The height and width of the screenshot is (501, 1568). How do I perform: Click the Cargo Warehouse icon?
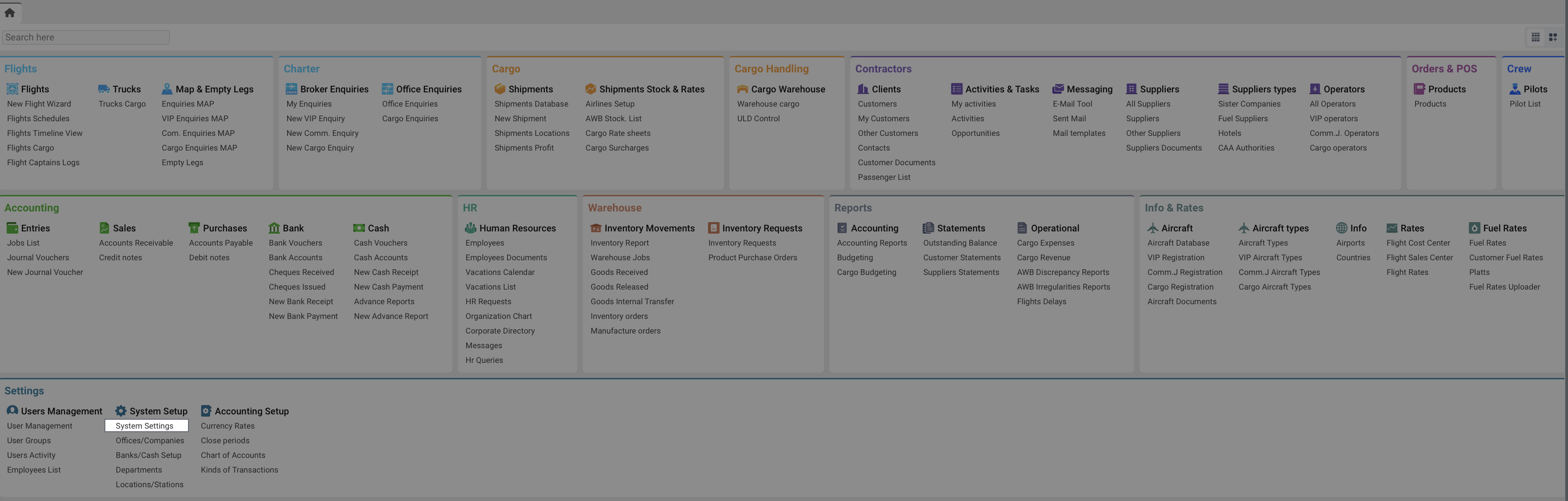pos(742,89)
